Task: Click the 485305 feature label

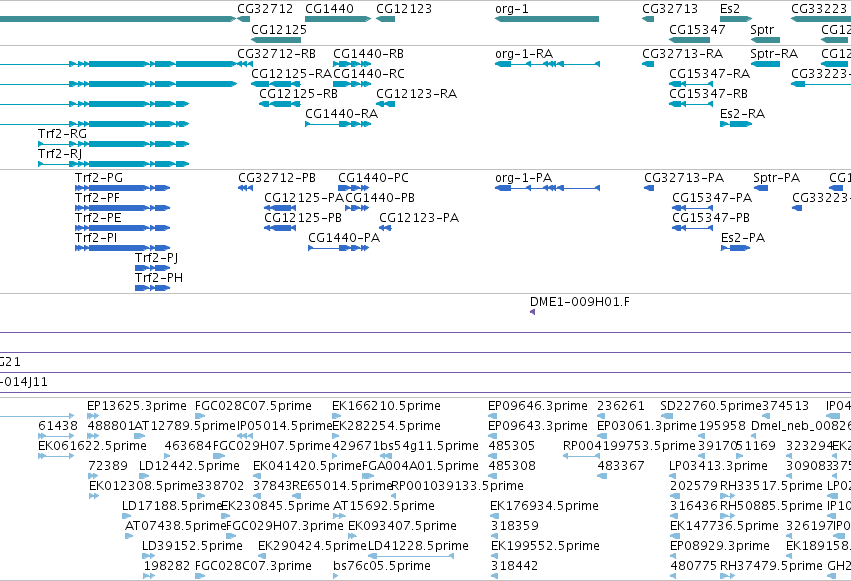Action: tap(512, 446)
